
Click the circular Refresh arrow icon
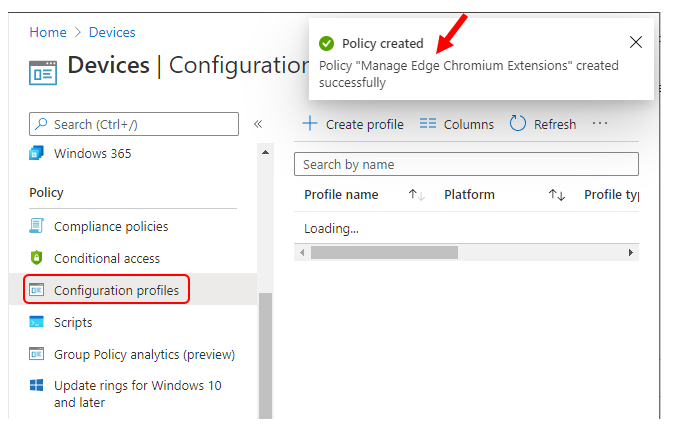(x=518, y=123)
